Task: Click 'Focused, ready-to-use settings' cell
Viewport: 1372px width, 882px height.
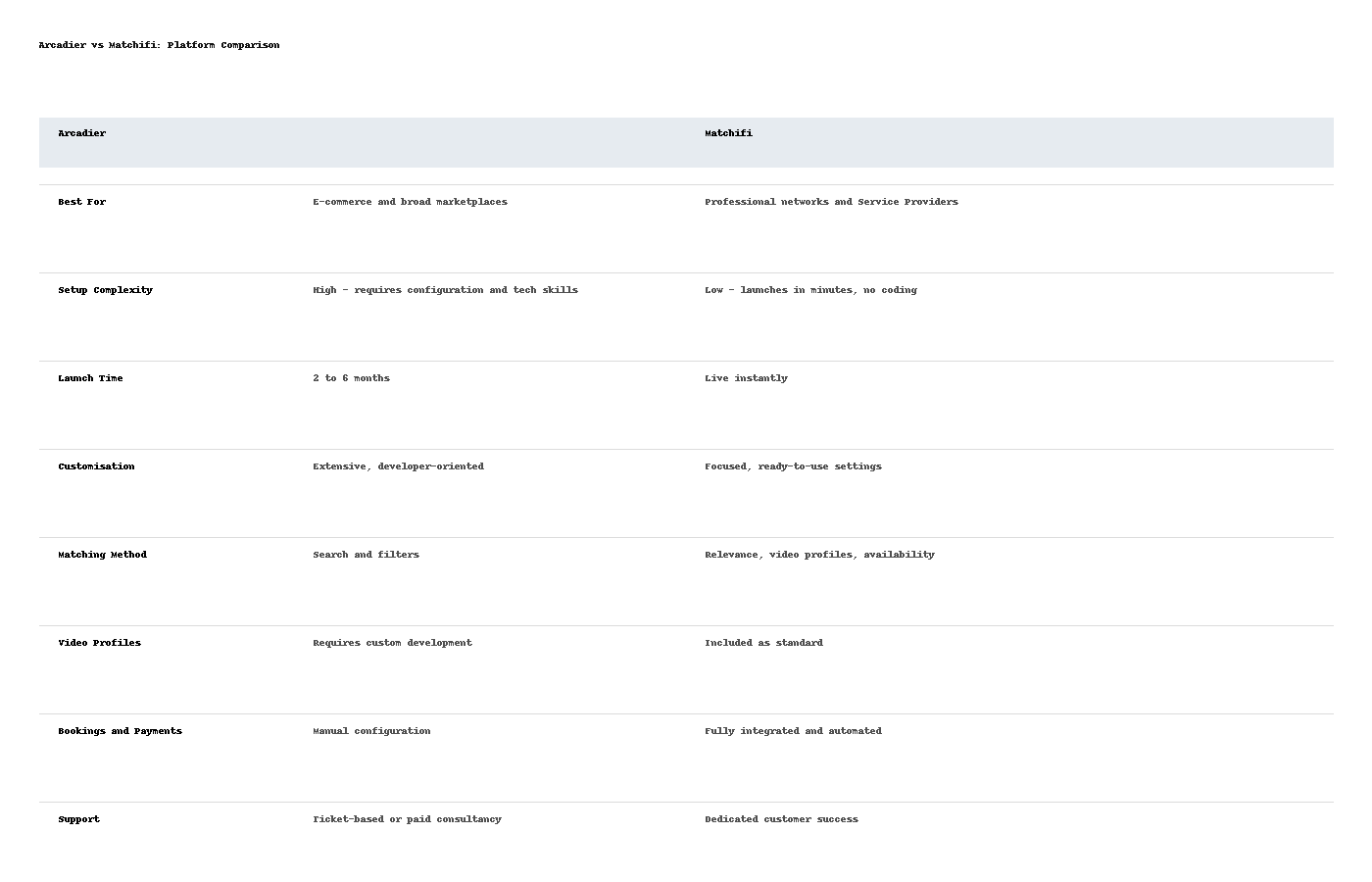Action: (793, 466)
